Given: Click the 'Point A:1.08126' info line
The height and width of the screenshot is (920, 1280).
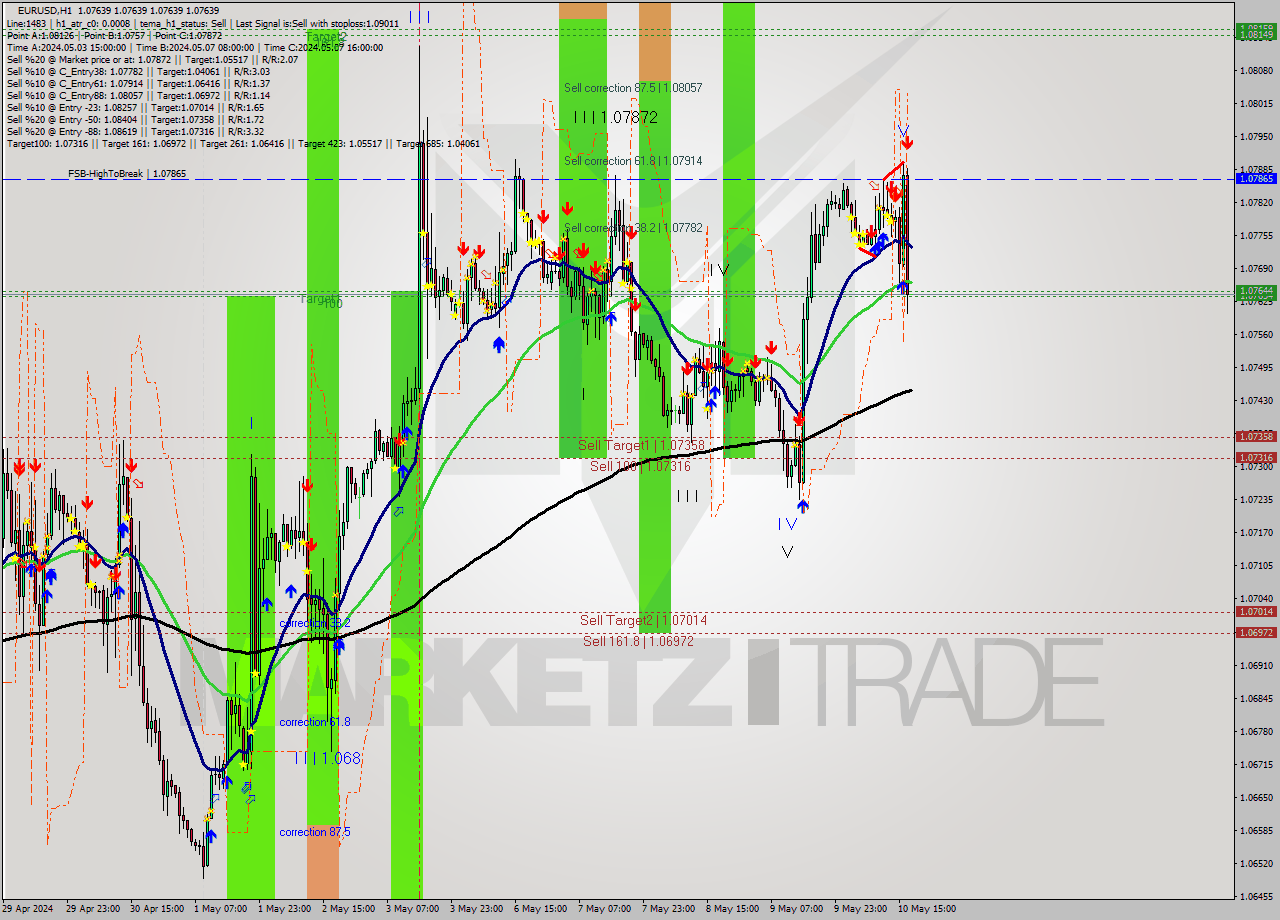Looking at the screenshot, I should pos(113,35).
